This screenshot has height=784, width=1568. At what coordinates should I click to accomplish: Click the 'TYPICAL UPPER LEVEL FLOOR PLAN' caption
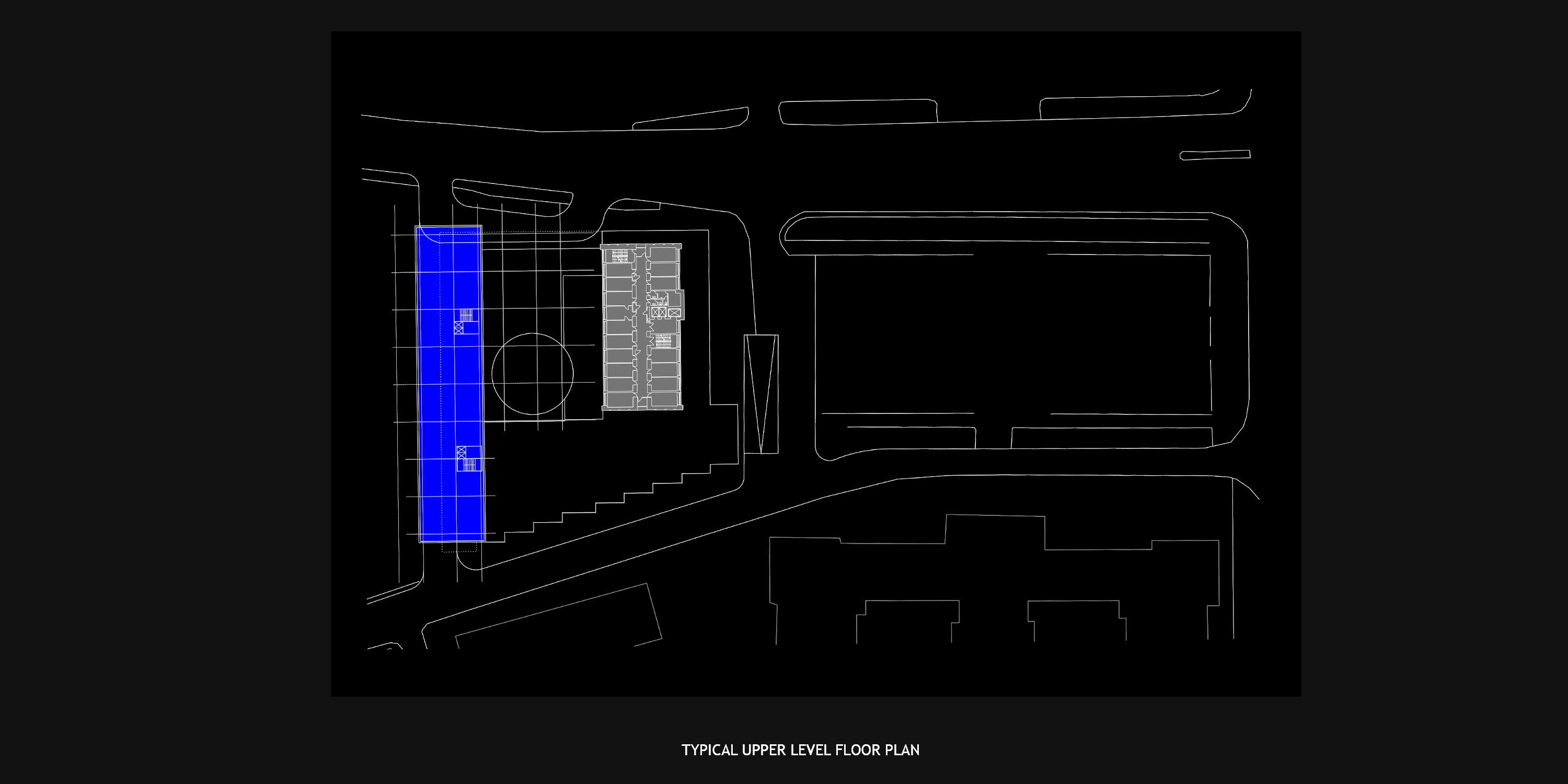(800, 750)
